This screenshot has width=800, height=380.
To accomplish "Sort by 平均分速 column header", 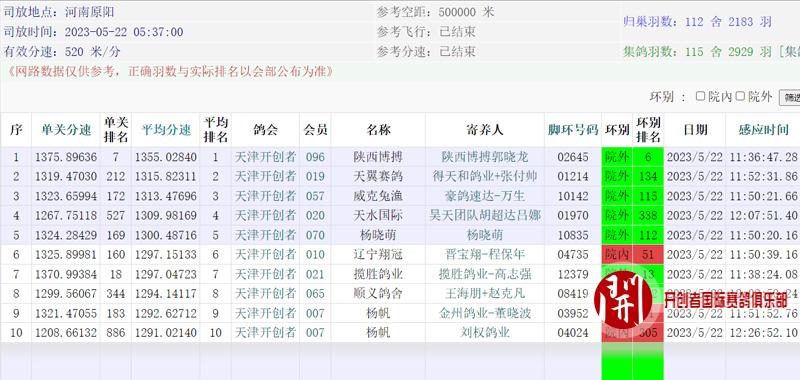I will (166, 130).
